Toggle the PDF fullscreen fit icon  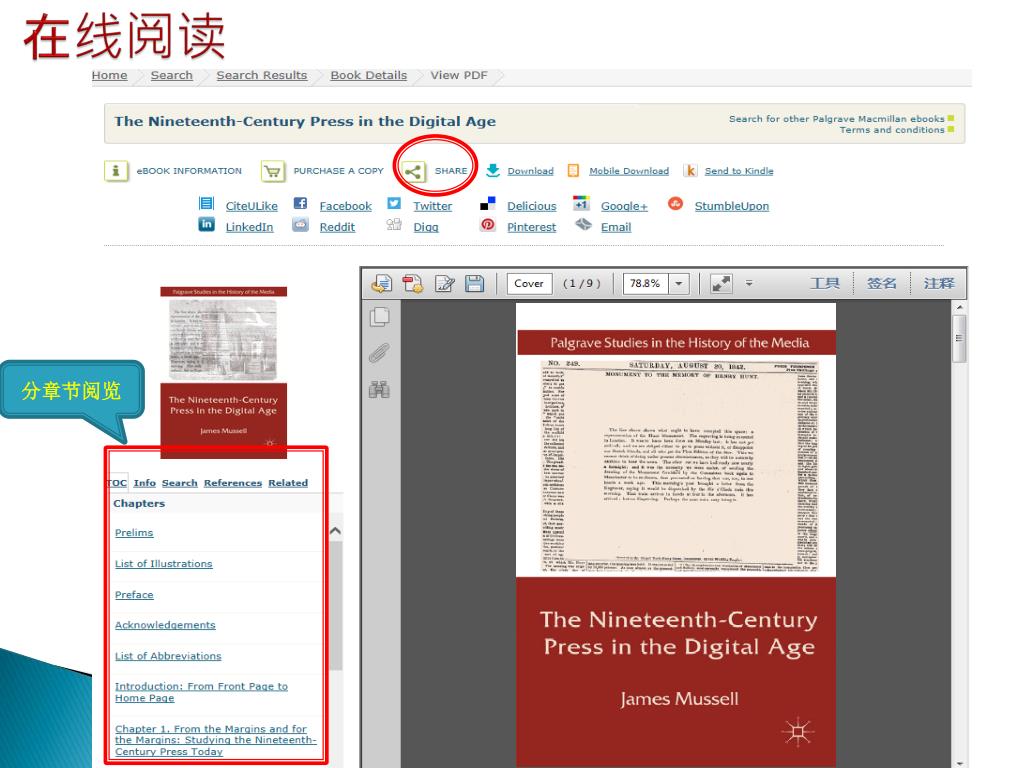(722, 283)
